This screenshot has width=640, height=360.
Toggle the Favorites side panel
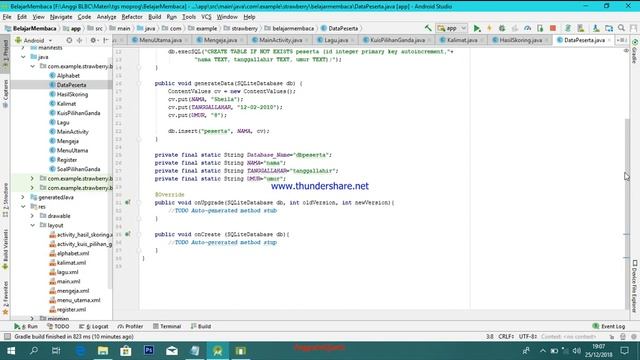(5, 298)
